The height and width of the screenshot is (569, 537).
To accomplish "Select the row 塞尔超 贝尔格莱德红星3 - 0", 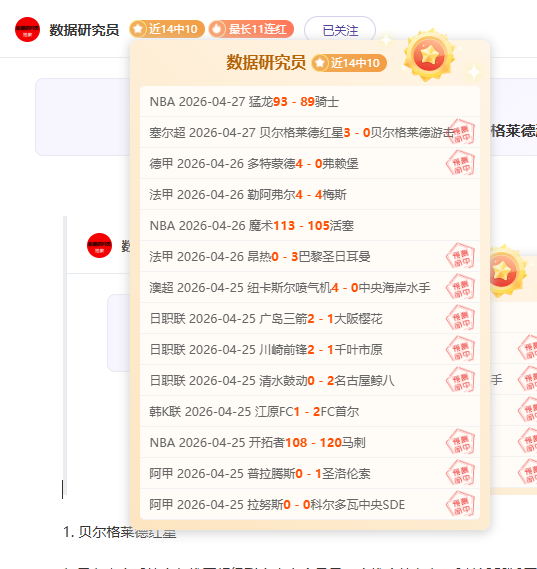I will (310, 132).
